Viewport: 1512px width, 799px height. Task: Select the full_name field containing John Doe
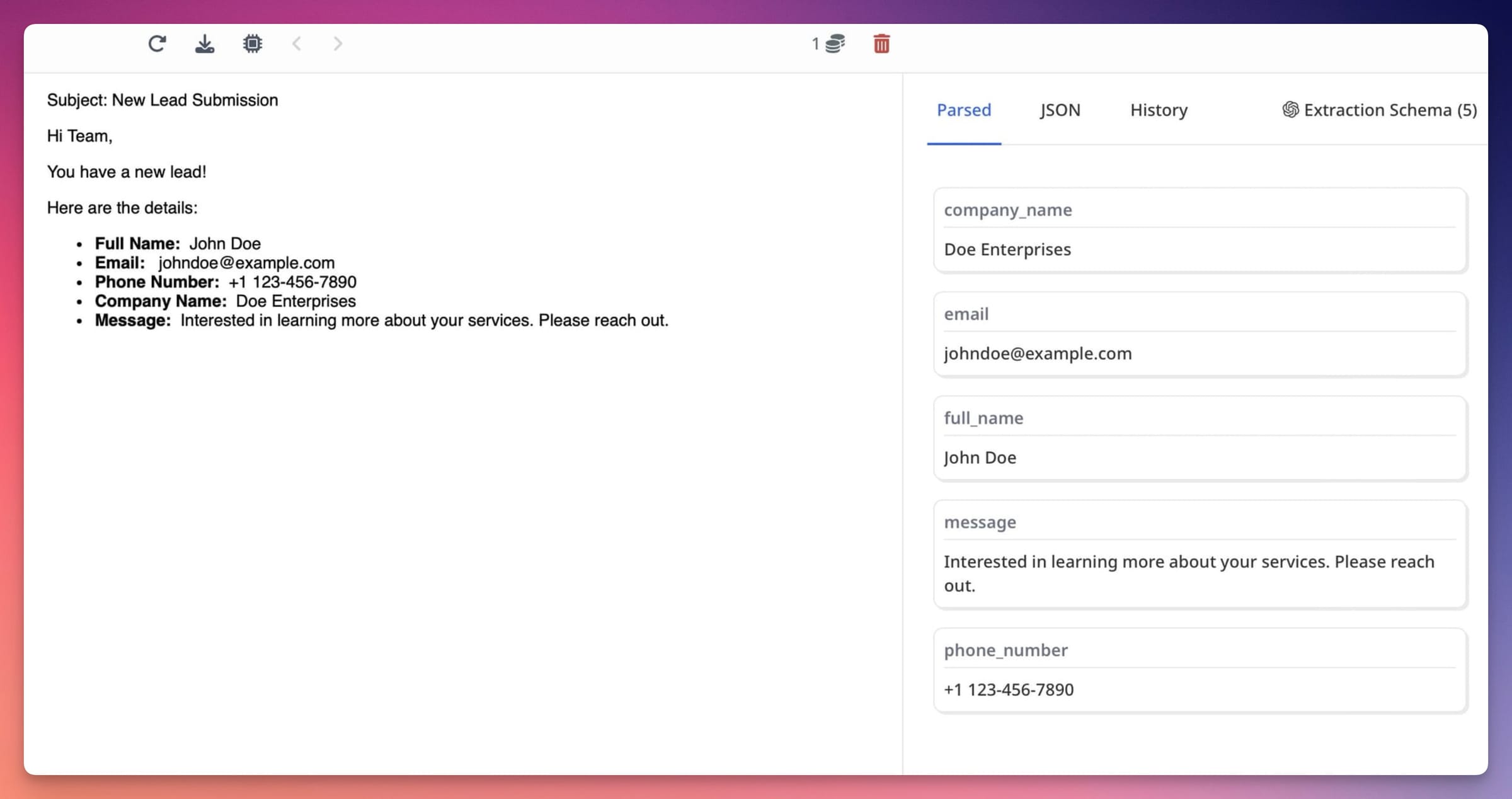pyautogui.click(x=980, y=457)
